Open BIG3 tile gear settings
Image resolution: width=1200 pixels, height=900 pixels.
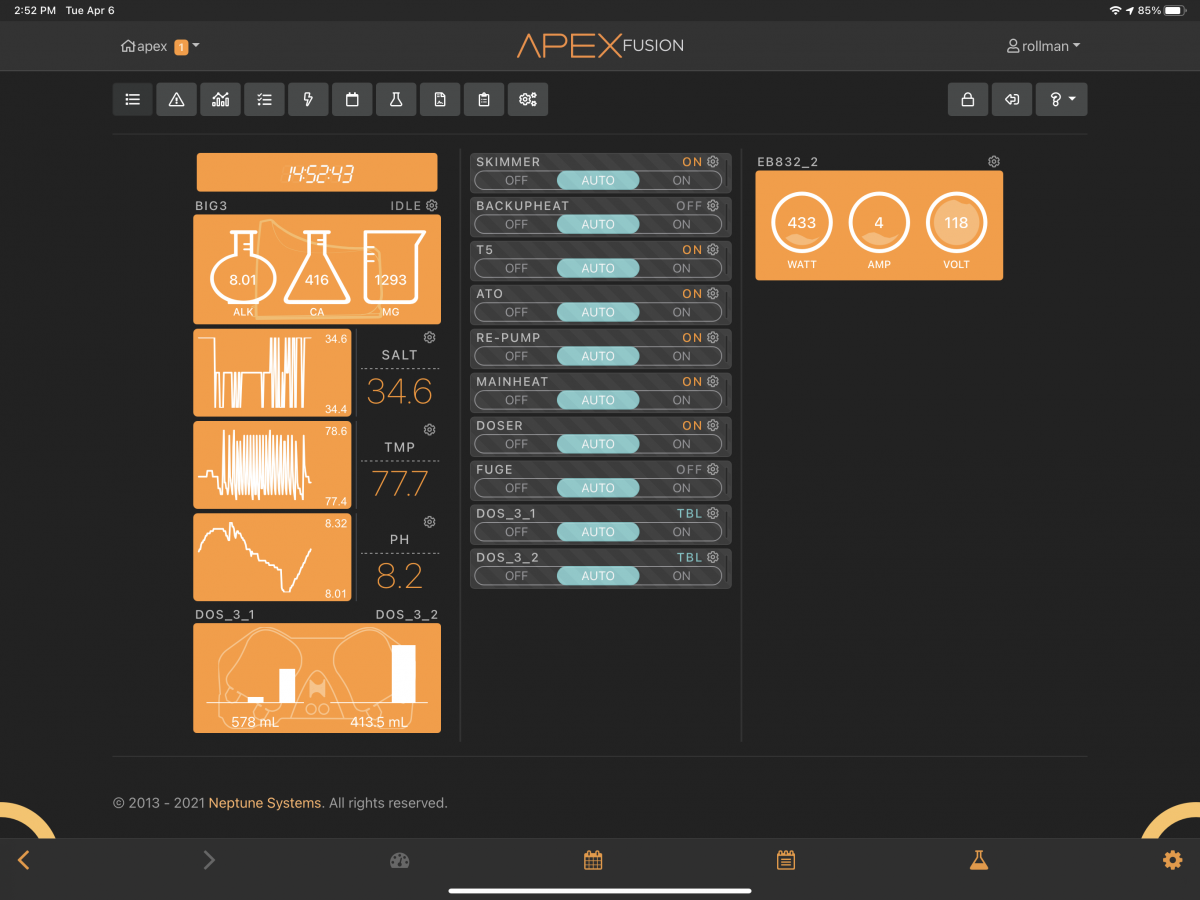[432, 206]
